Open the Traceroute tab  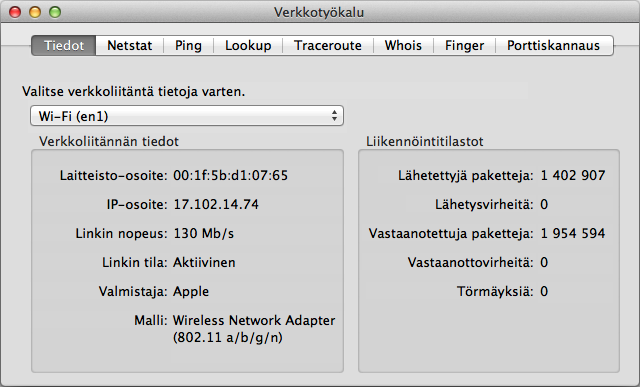[328, 45]
